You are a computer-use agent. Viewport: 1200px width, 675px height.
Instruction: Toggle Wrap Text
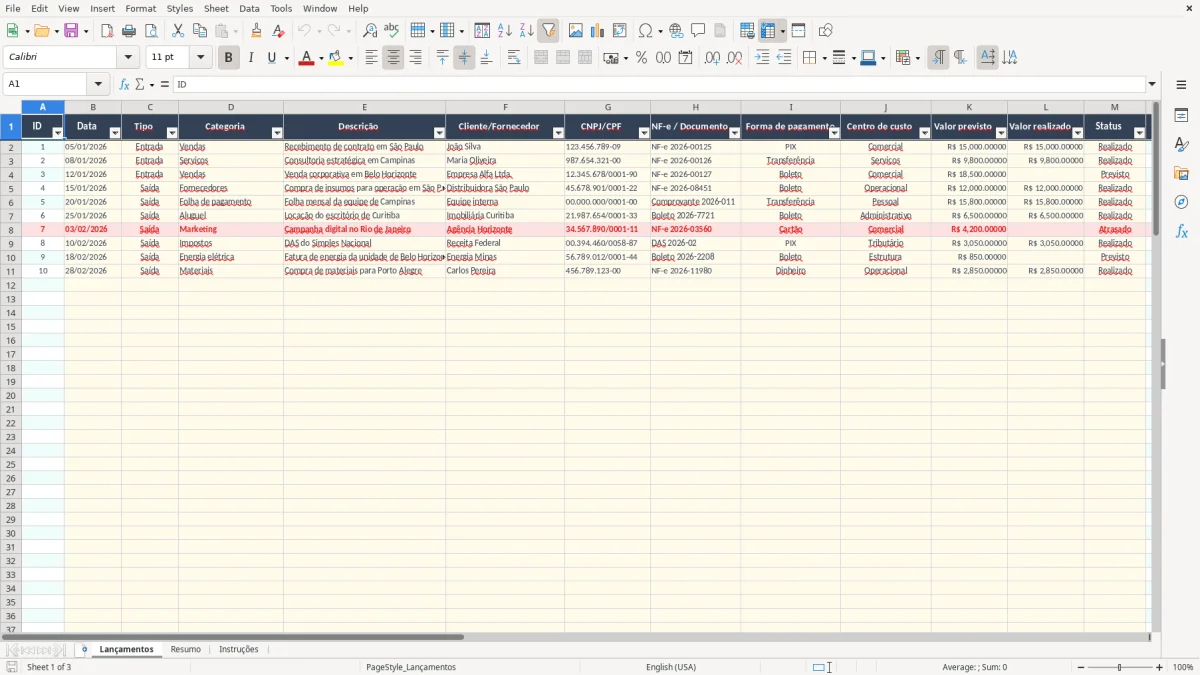click(x=514, y=58)
